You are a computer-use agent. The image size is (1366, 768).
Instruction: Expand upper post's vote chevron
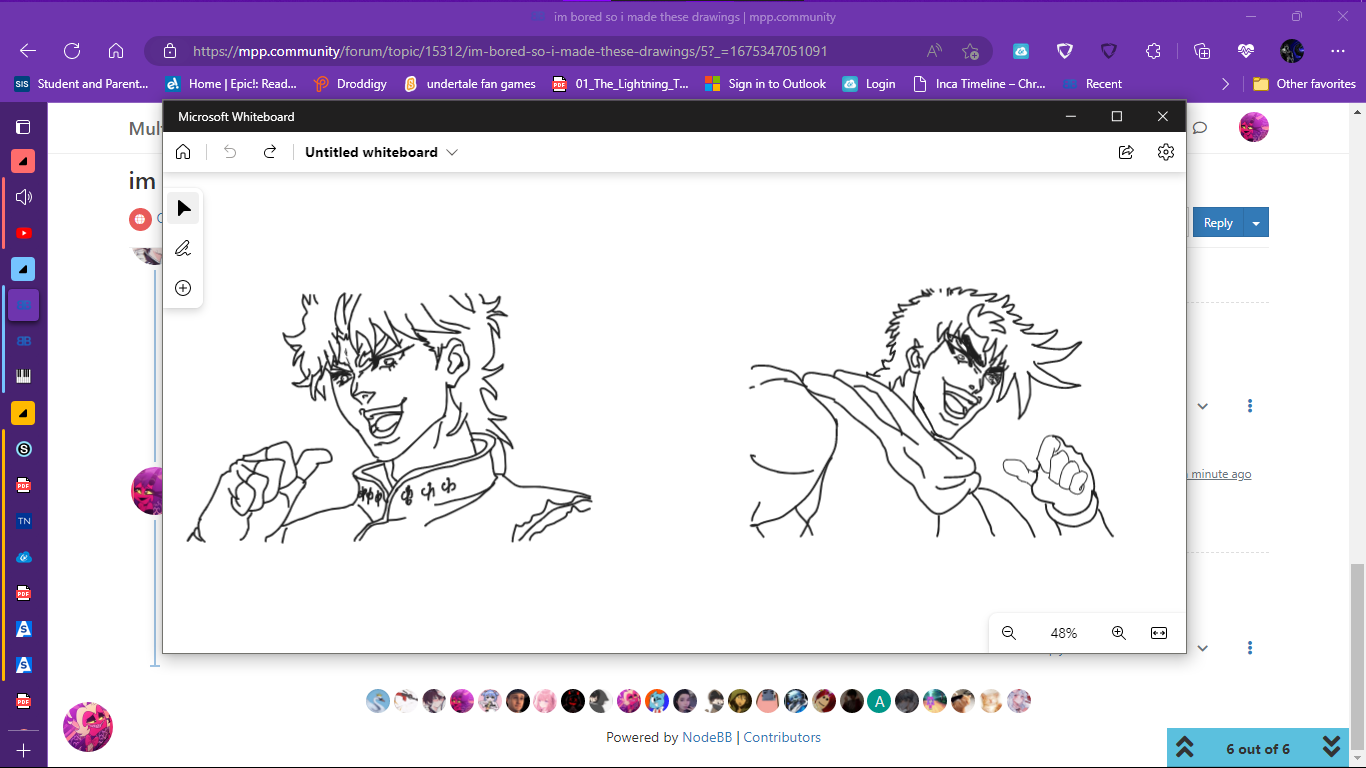click(x=1203, y=406)
